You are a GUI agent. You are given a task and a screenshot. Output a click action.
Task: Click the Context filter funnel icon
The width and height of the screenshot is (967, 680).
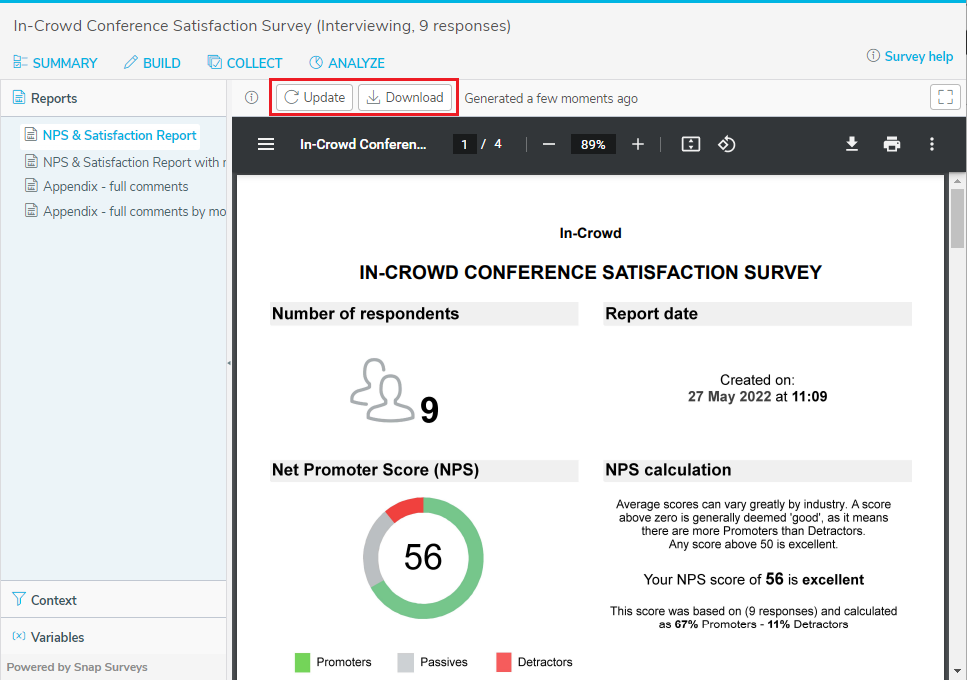point(19,599)
